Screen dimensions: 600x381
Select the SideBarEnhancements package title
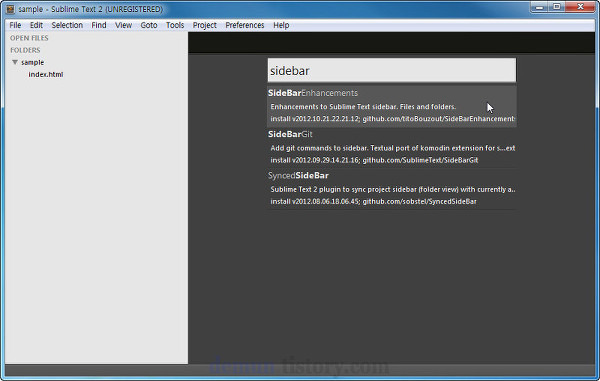coord(313,93)
